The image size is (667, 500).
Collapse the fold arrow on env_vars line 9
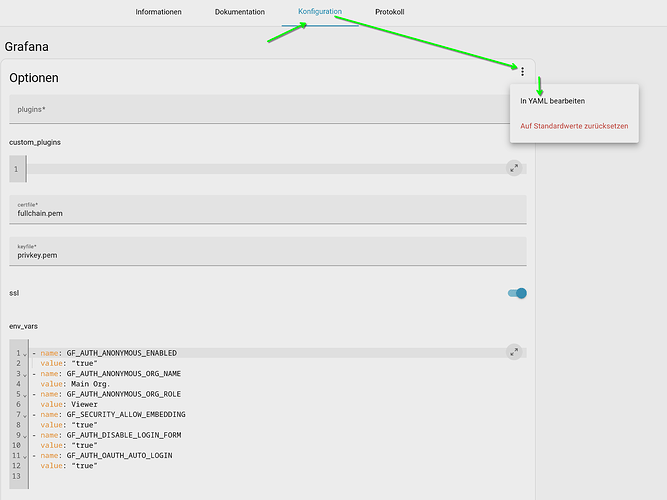click(x=25, y=435)
